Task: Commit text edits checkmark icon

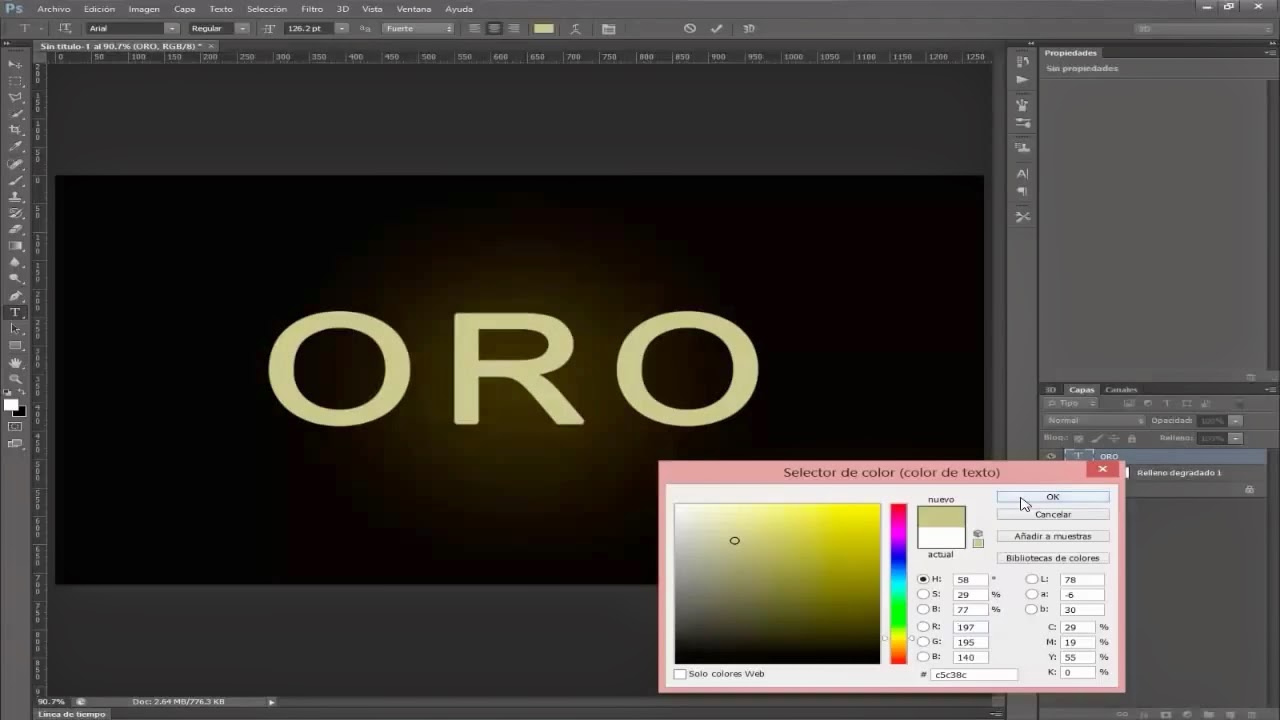Action: [x=716, y=28]
